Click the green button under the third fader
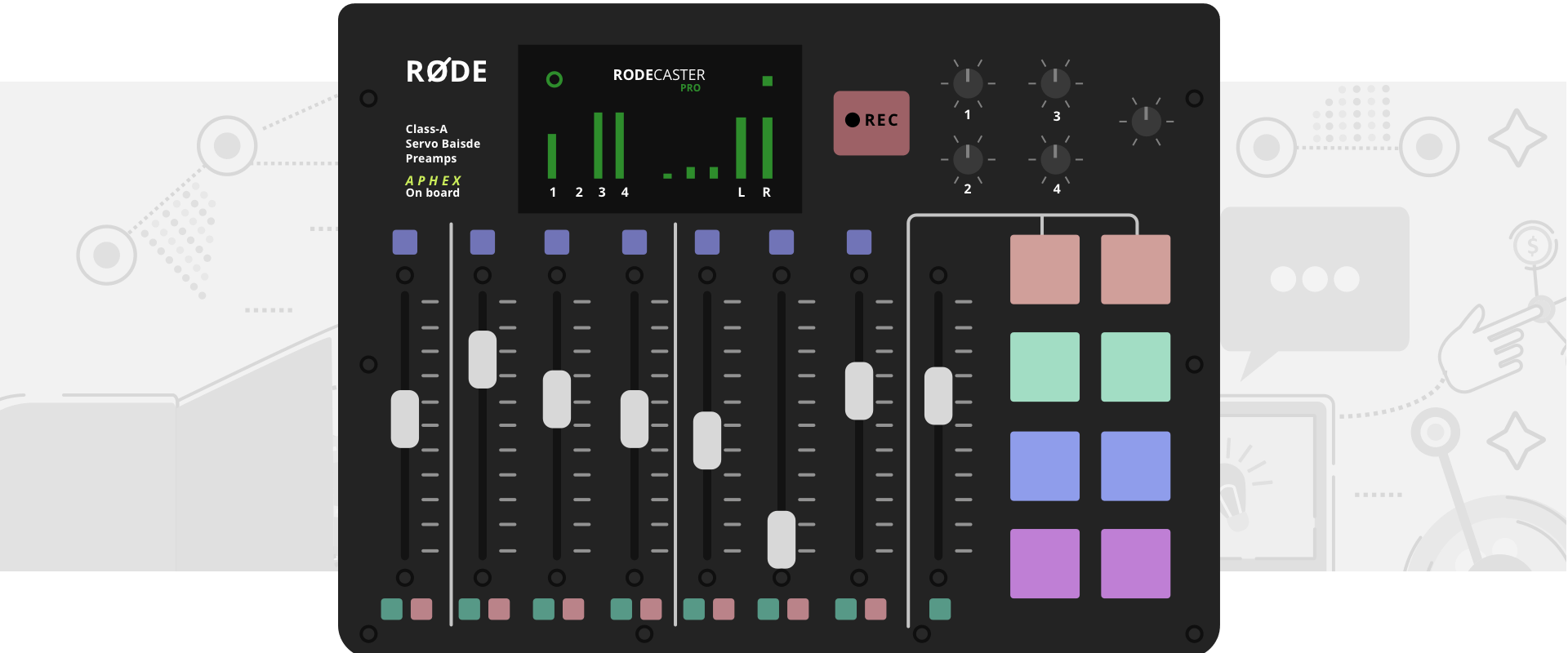Viewport: 1568px width, 653px height. 544,609
